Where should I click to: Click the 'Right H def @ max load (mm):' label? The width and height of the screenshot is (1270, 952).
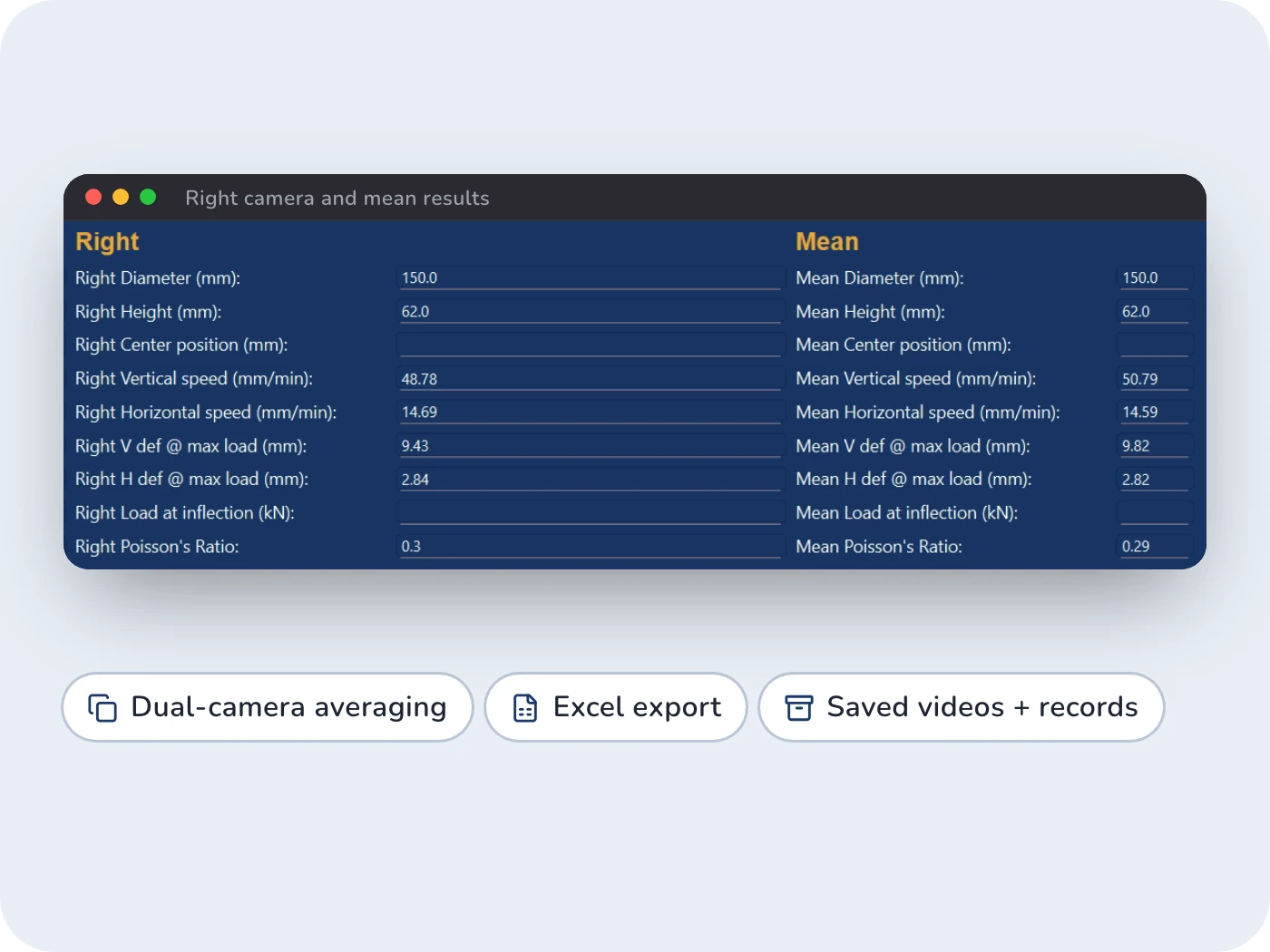[x=192, y=480]
